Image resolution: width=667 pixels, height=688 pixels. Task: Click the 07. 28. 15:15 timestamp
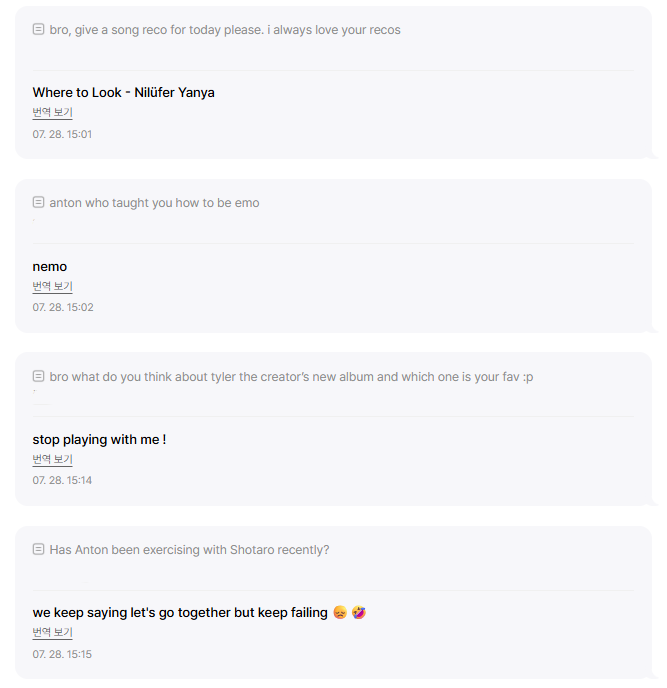pyautogui.click(x=62, y=654)
